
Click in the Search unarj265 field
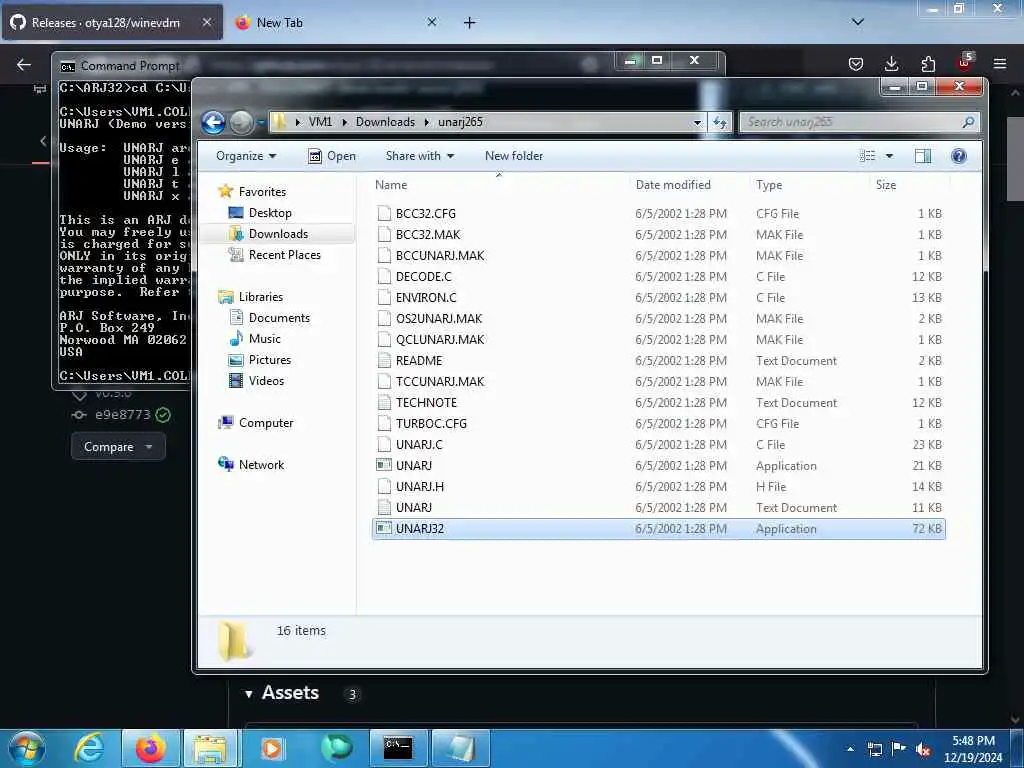coord(852,122)
